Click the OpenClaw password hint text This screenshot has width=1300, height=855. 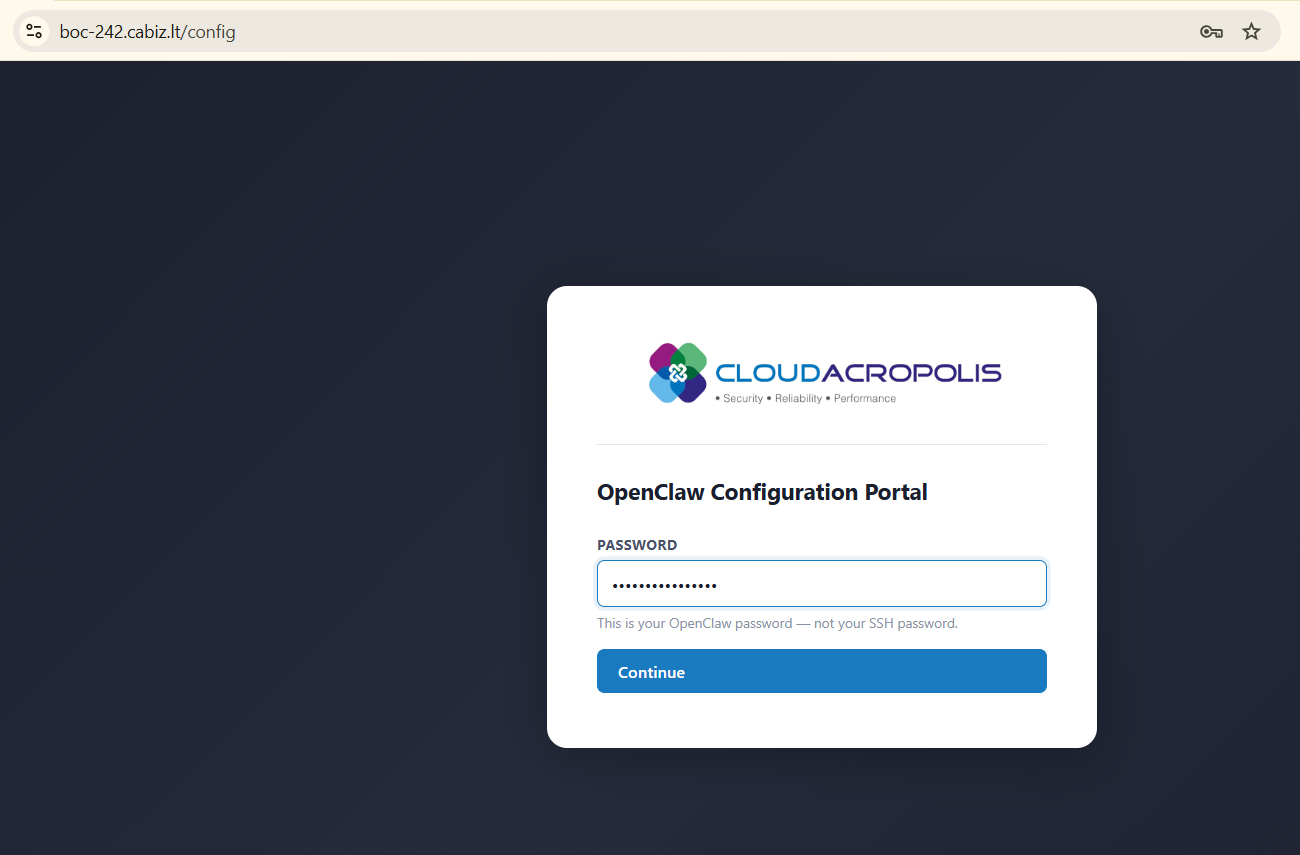777,623
